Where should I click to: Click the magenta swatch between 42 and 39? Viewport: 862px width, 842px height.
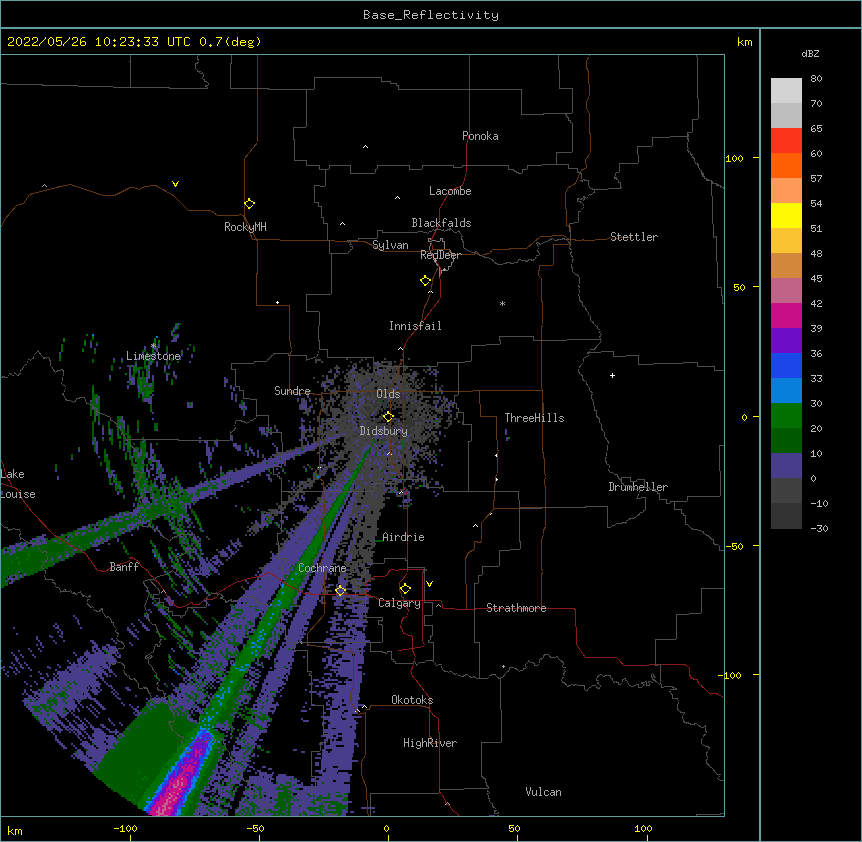pos(786,315)
